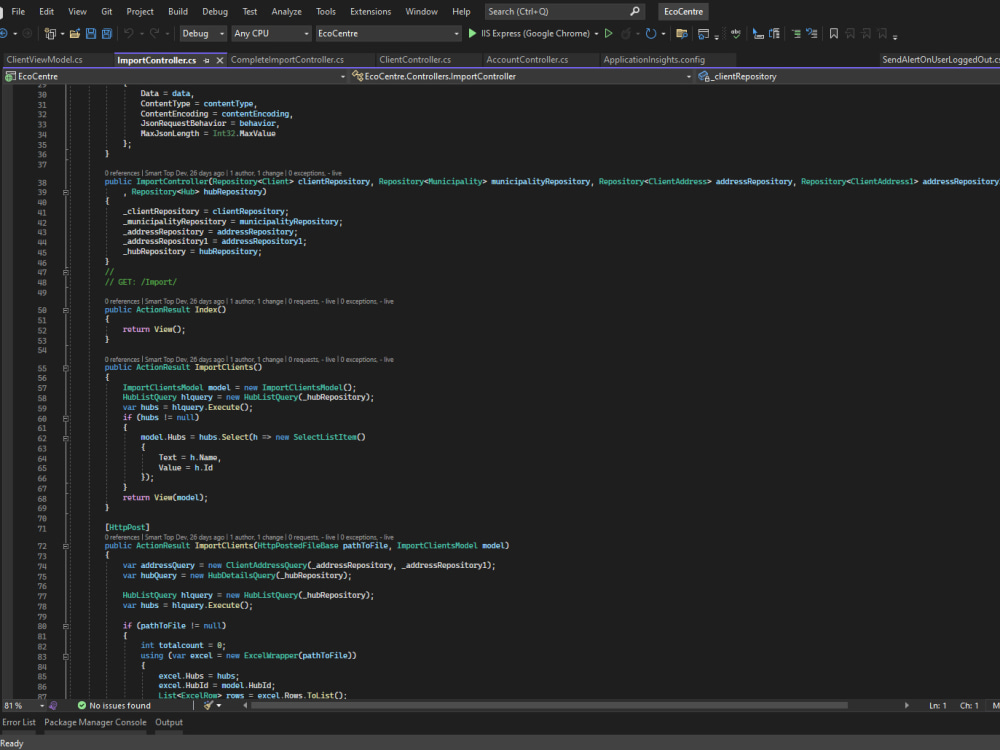Collapse the HttpPost ImportClients method at line 72
This screenshot has width=1000, height=750.
point(66,546)
